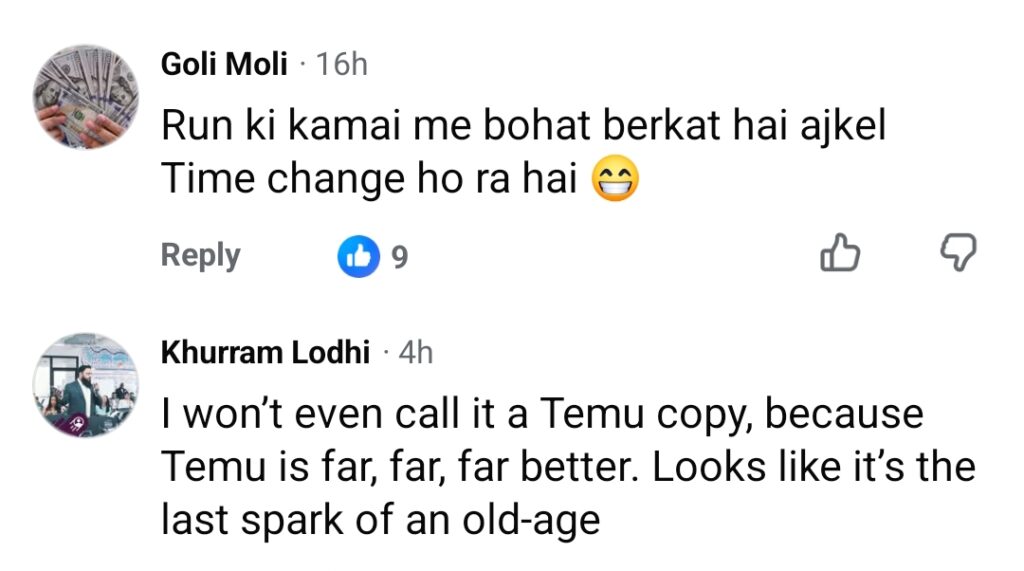Open Khurram Lodhi's profile picture
The width and height of the screenshot is (1024, 571).
point(86,385)
